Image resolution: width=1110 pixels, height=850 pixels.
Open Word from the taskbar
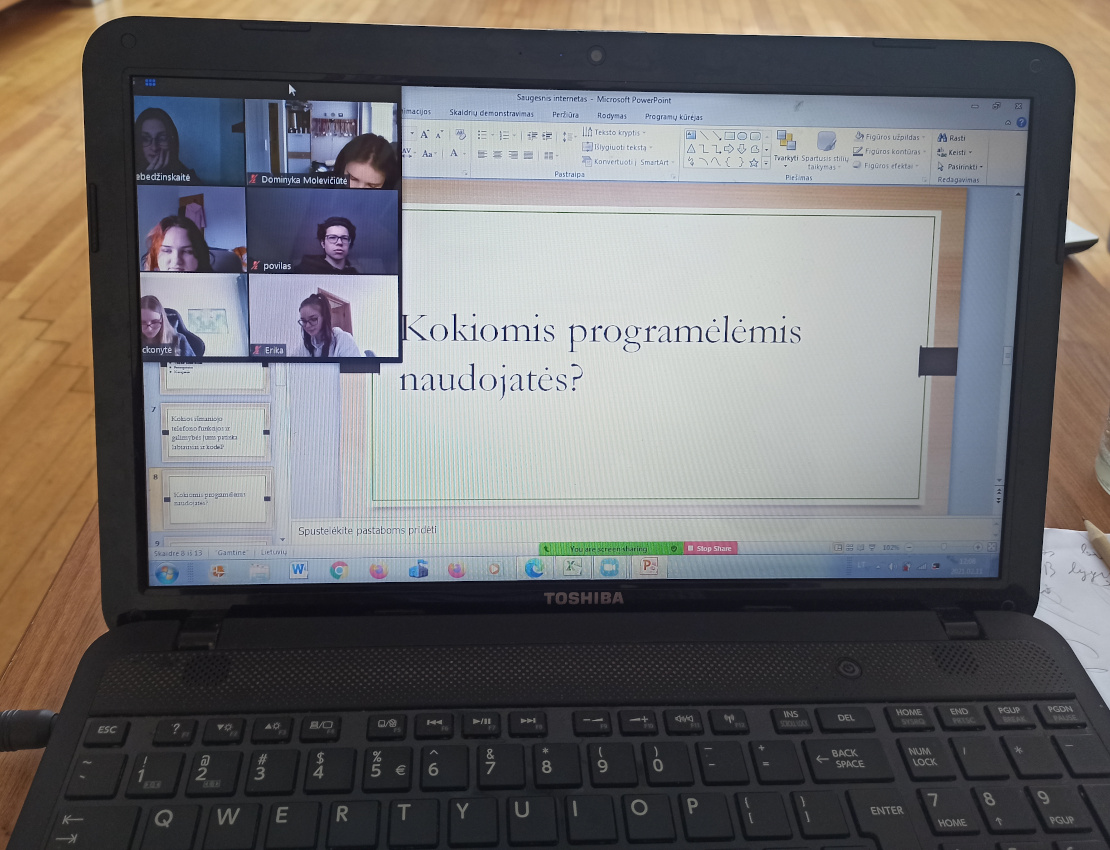pyautogui.click(x=299, y=569)
